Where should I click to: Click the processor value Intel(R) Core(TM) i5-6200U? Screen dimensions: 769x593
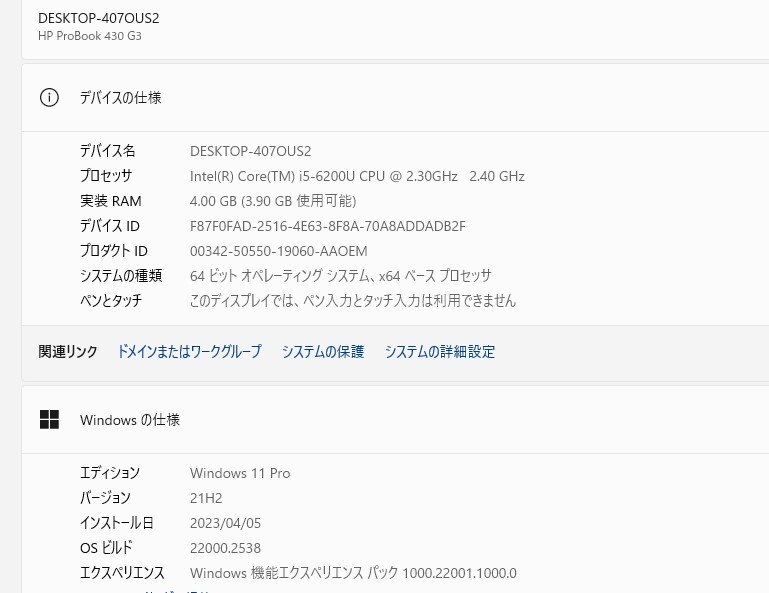(x=357, y=176)
